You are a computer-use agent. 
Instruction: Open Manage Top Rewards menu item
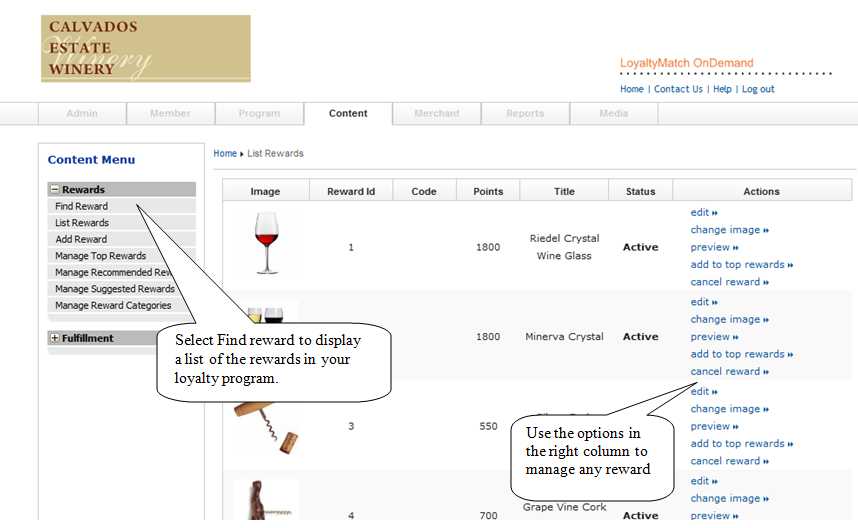100,256
